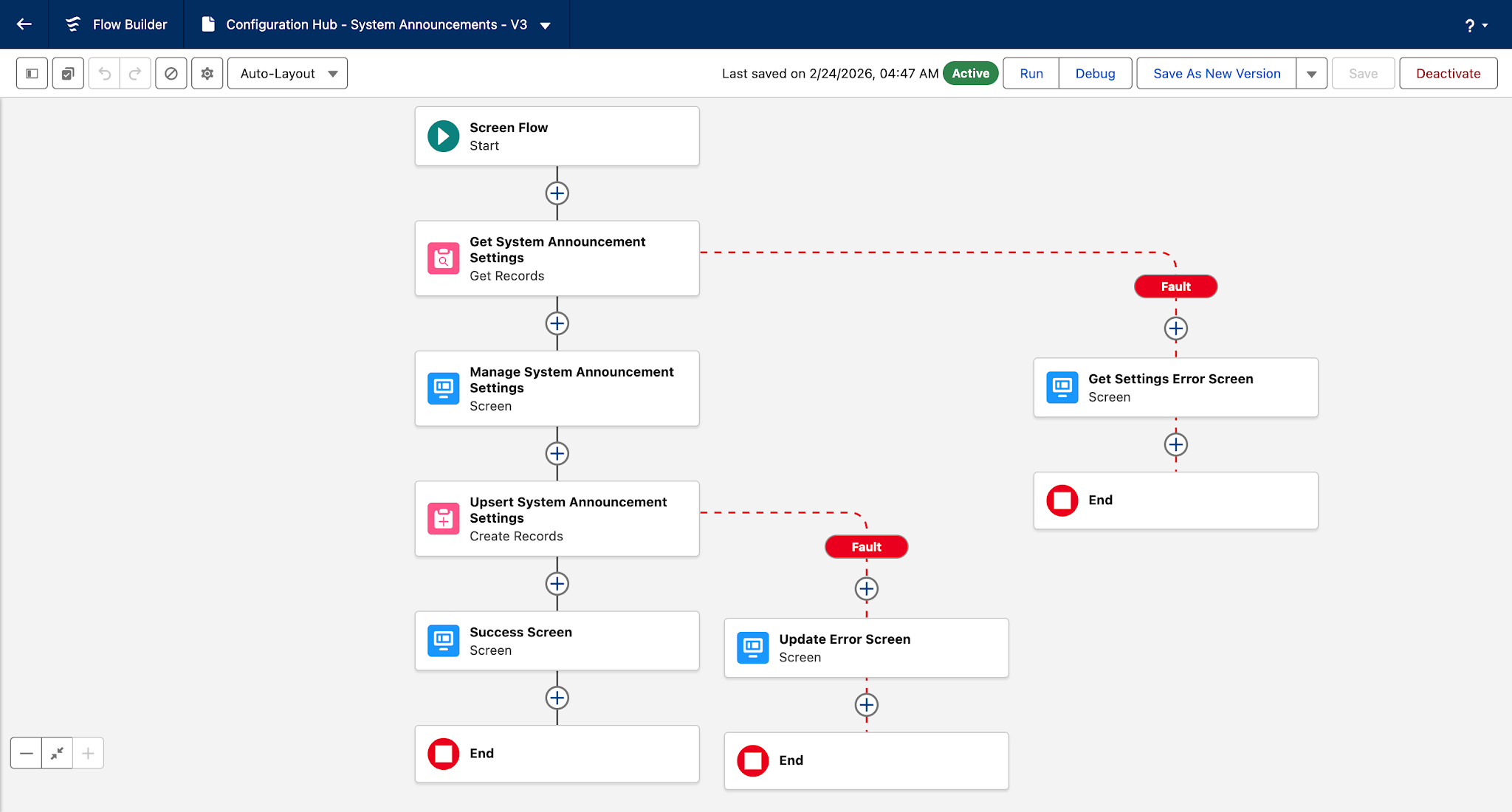The image size is (1512, 812).
Task: Add element after Manage System Announcement Settings screen
Action: coord(557,453)
